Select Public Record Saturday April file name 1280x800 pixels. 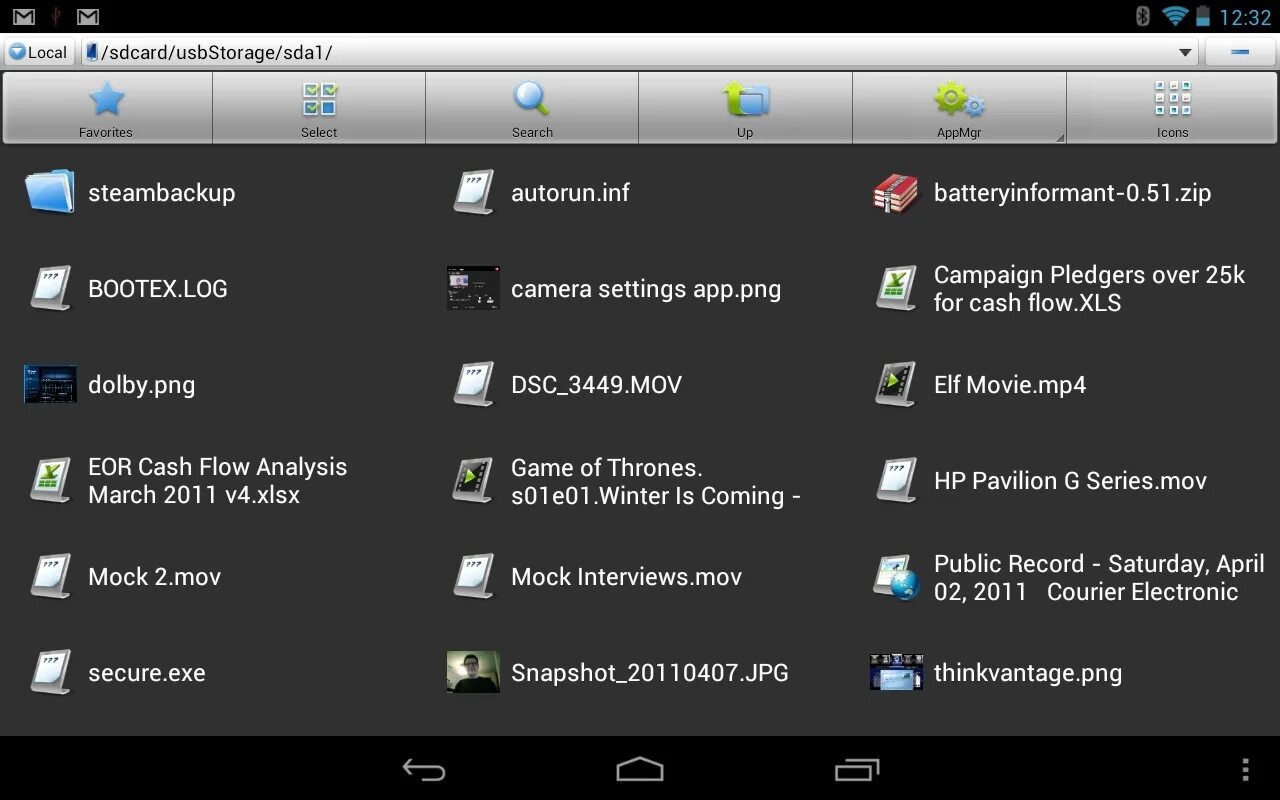point(1099,577)
